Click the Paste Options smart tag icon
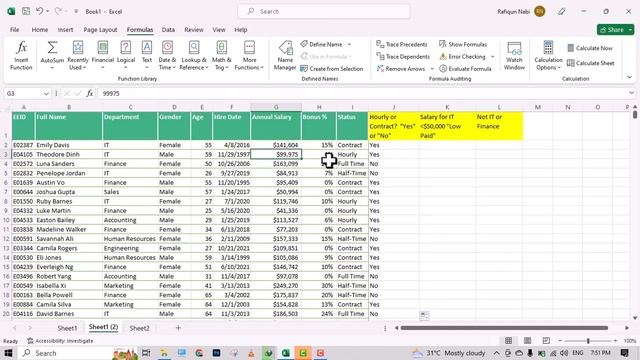Viewport: 640px width, 360px height. 424,315
